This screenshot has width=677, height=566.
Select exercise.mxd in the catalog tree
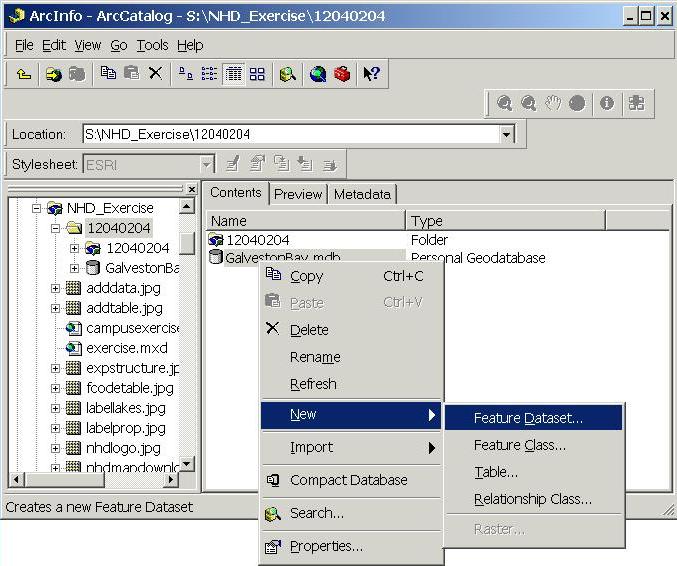pyautogui.click(x=126, y=348)
